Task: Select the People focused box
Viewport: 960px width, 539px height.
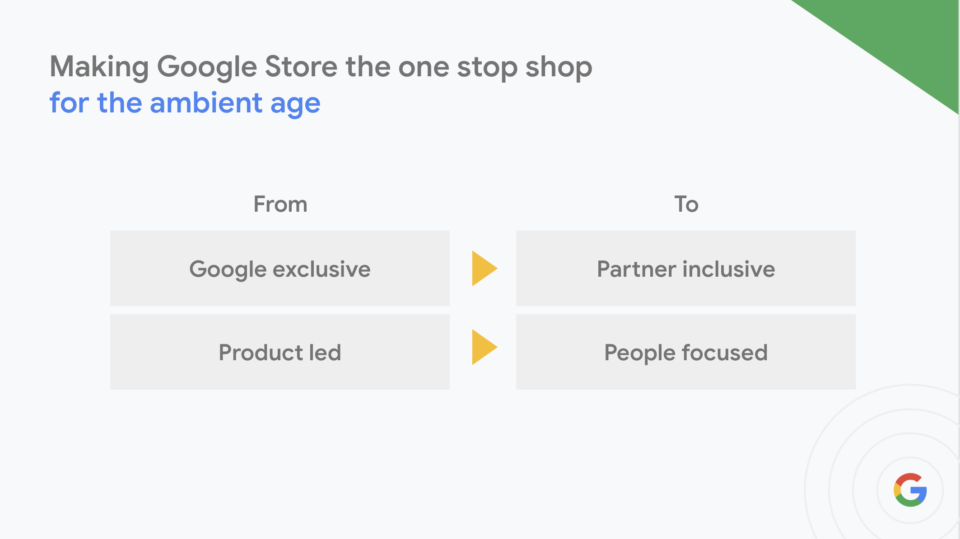Action: [686, 352]
